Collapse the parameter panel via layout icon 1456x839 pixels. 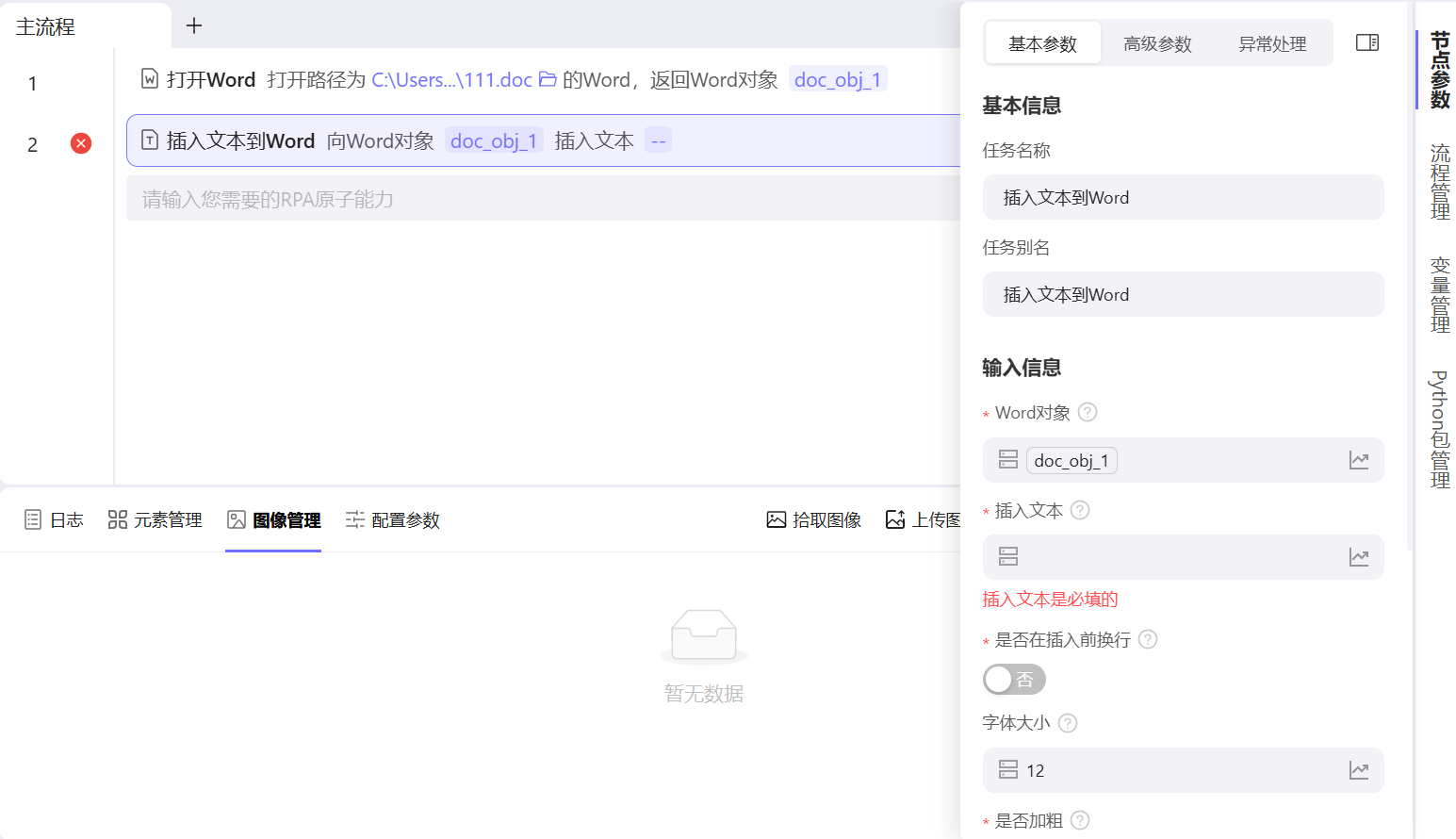tap(1366, 42)
